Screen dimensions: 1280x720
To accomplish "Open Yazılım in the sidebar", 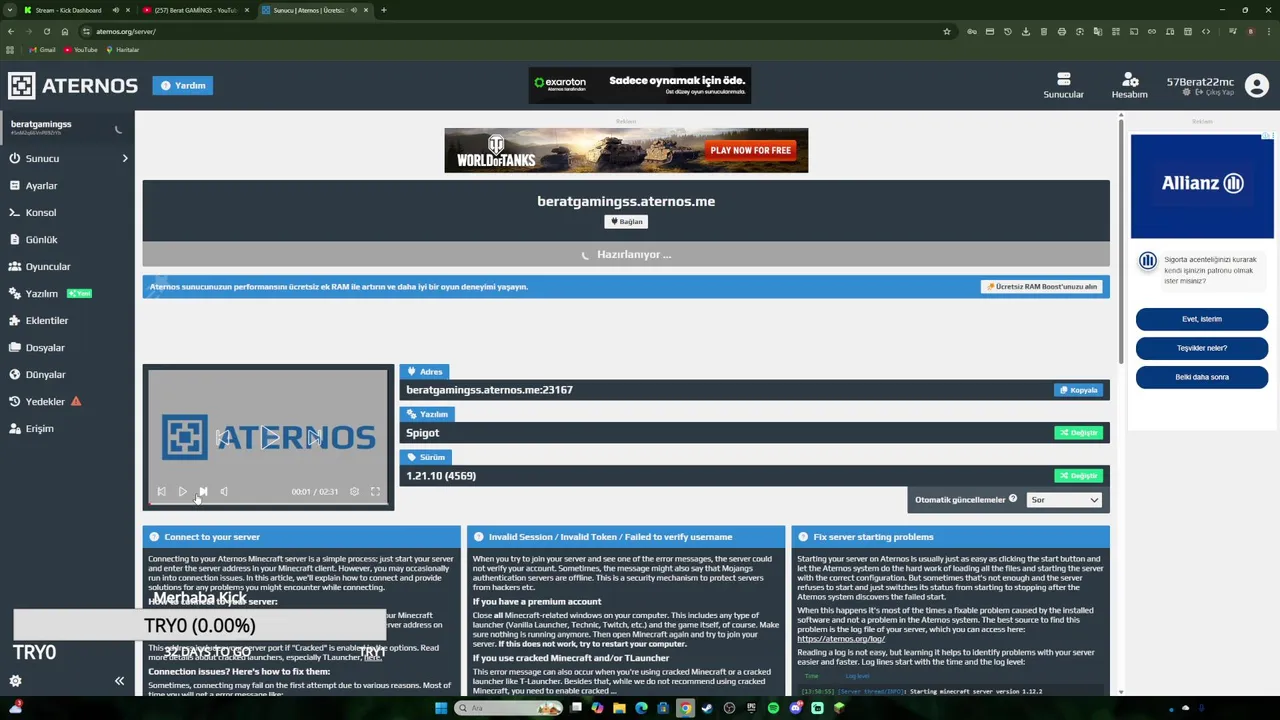I will pyautogui.click(x=42, y=293).
